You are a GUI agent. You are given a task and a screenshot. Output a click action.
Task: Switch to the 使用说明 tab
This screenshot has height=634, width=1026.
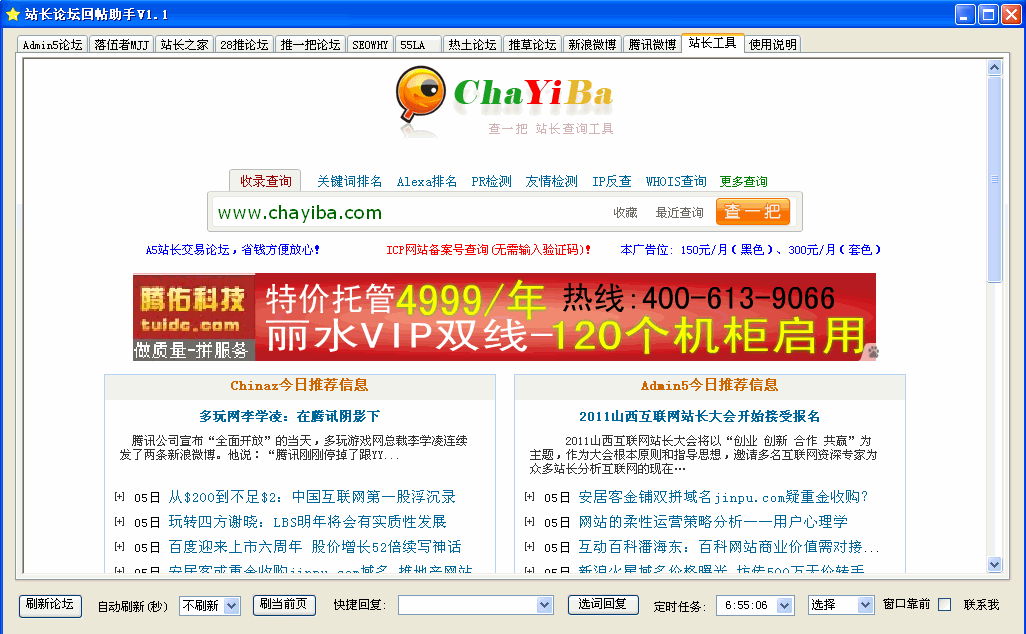(773, 44)
